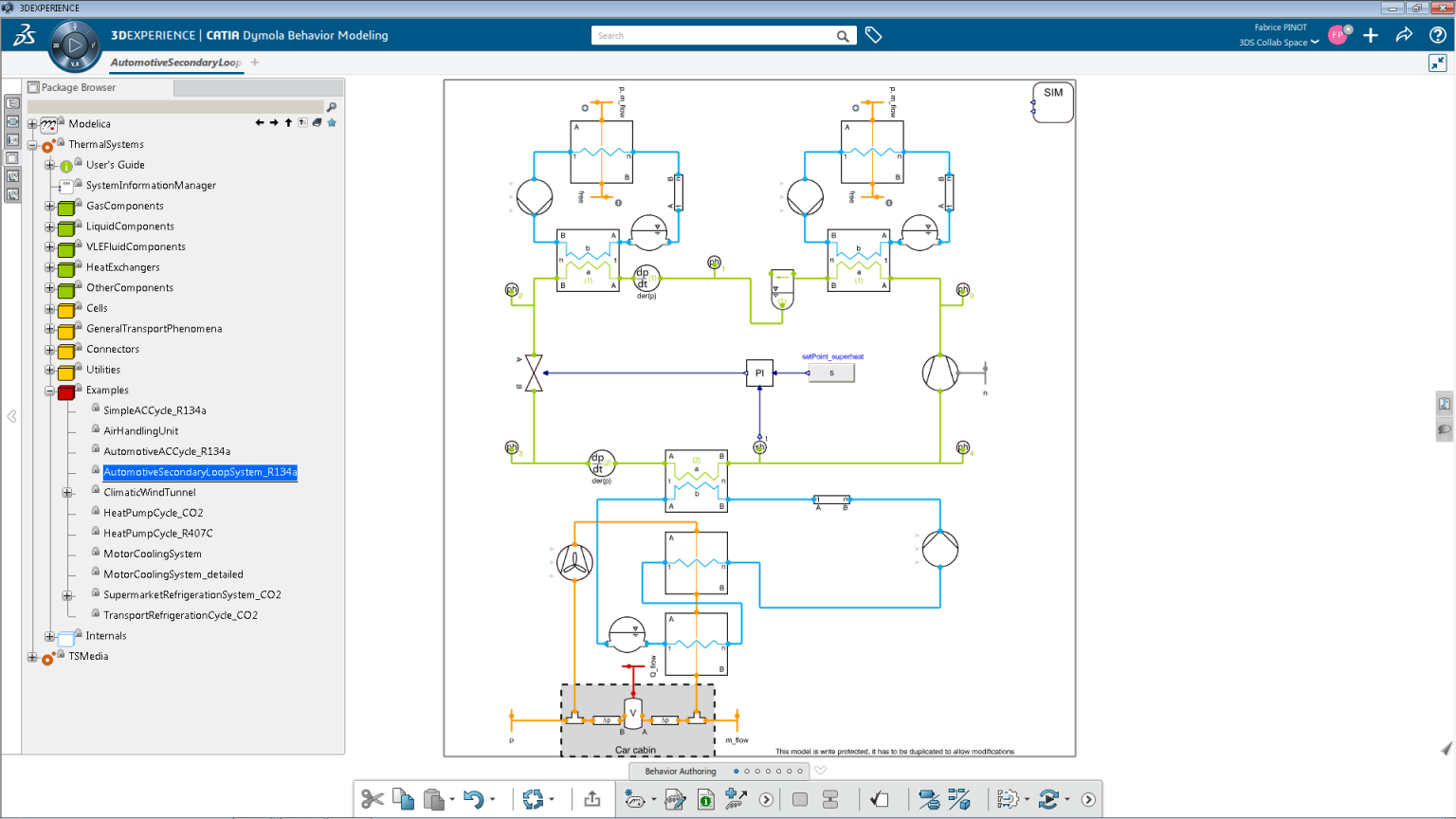This screenshot has width=1456, height=819.
Task: Click the tag icon beside search
Action: coord(873,35)
